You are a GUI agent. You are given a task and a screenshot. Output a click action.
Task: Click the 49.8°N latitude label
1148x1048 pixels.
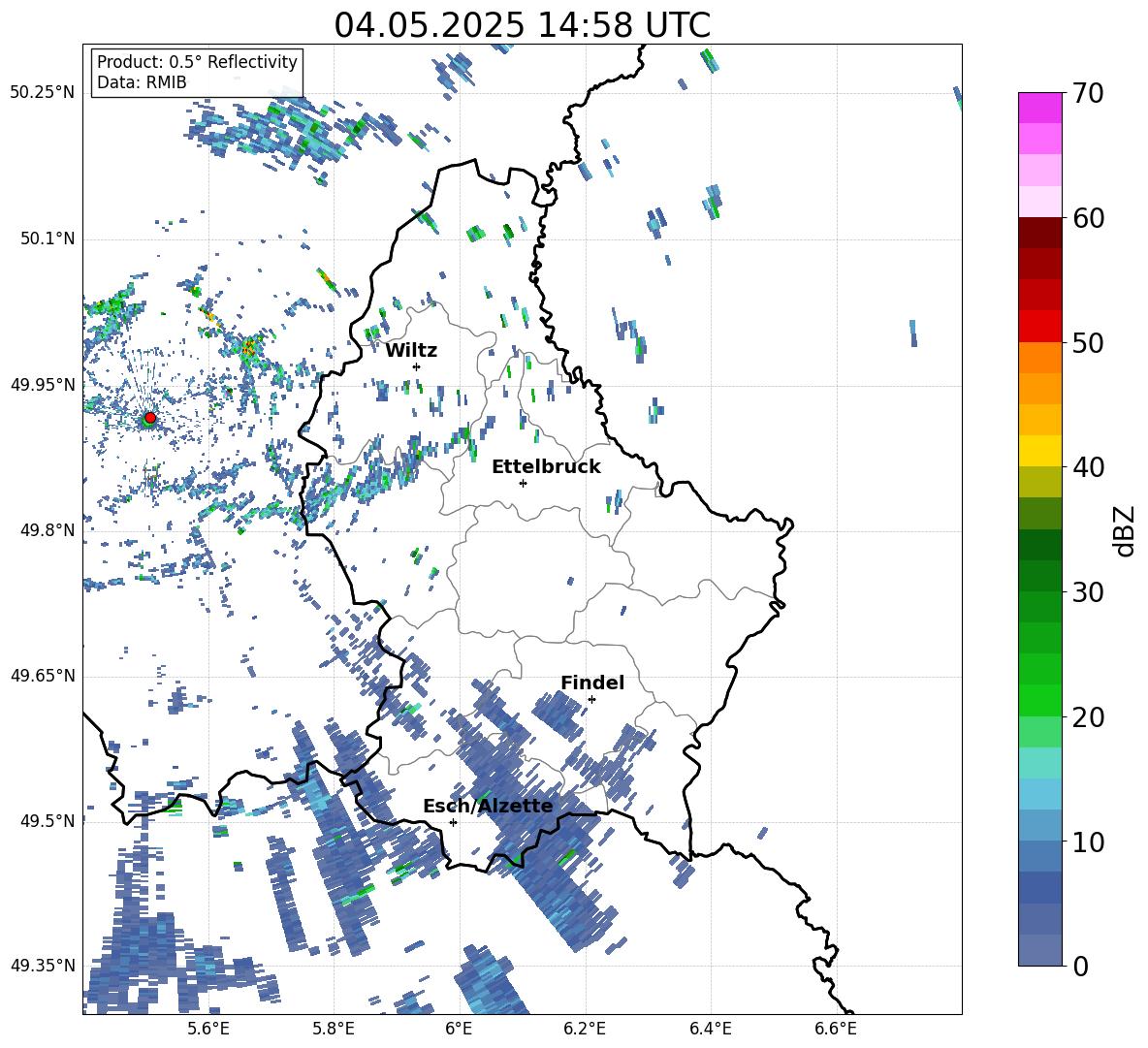pos(48,530)
